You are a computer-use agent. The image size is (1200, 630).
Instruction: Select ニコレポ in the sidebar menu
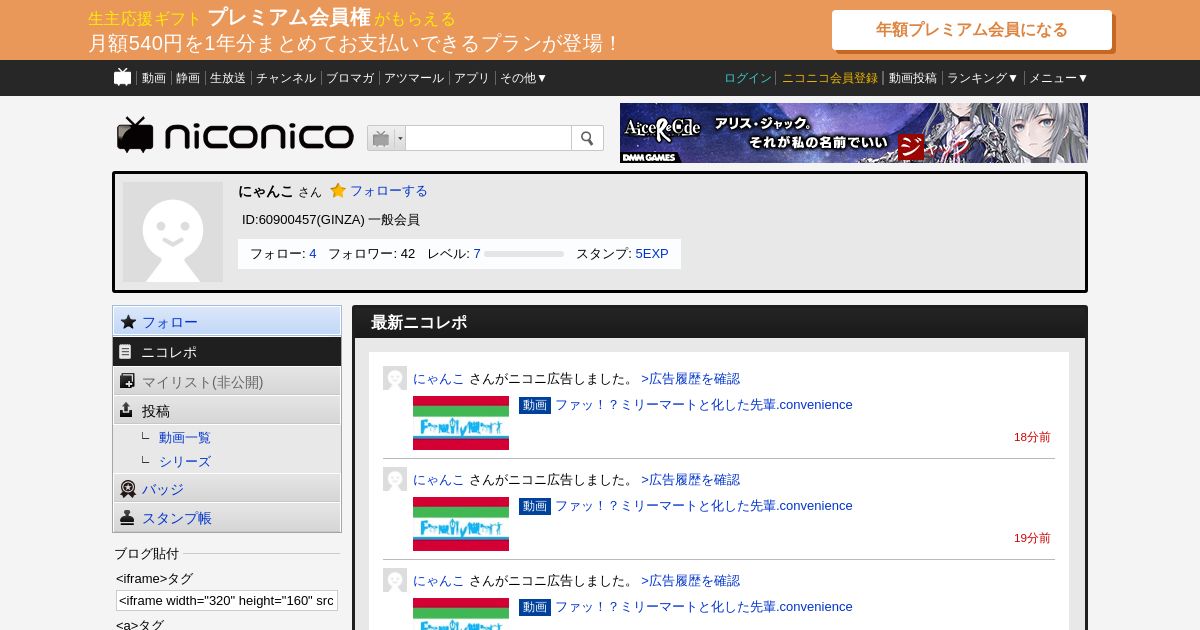click(227, 352)
